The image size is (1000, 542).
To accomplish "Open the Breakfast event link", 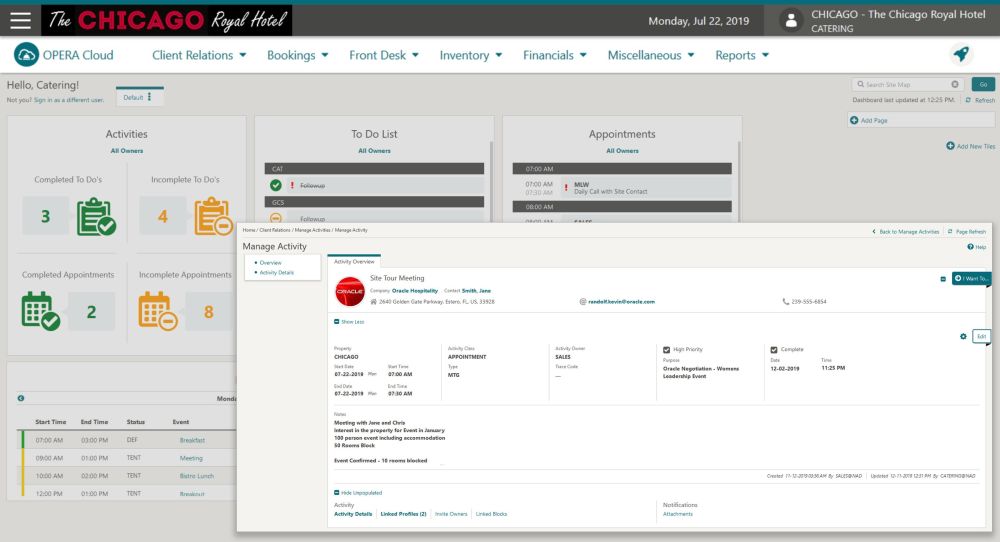I will pos(192,441).
